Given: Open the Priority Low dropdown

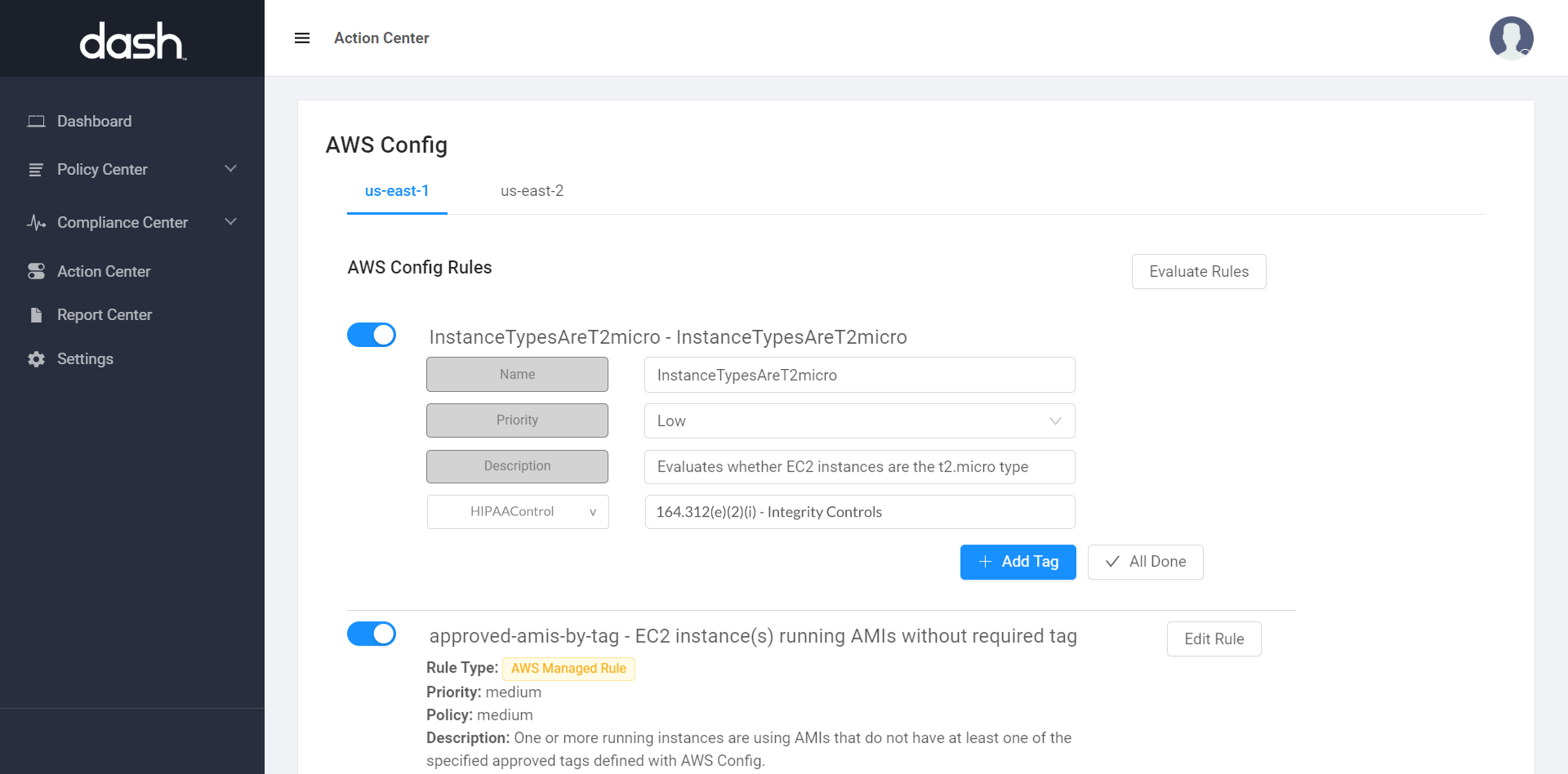Looking at the screenshot, I should tap(859, 421).
